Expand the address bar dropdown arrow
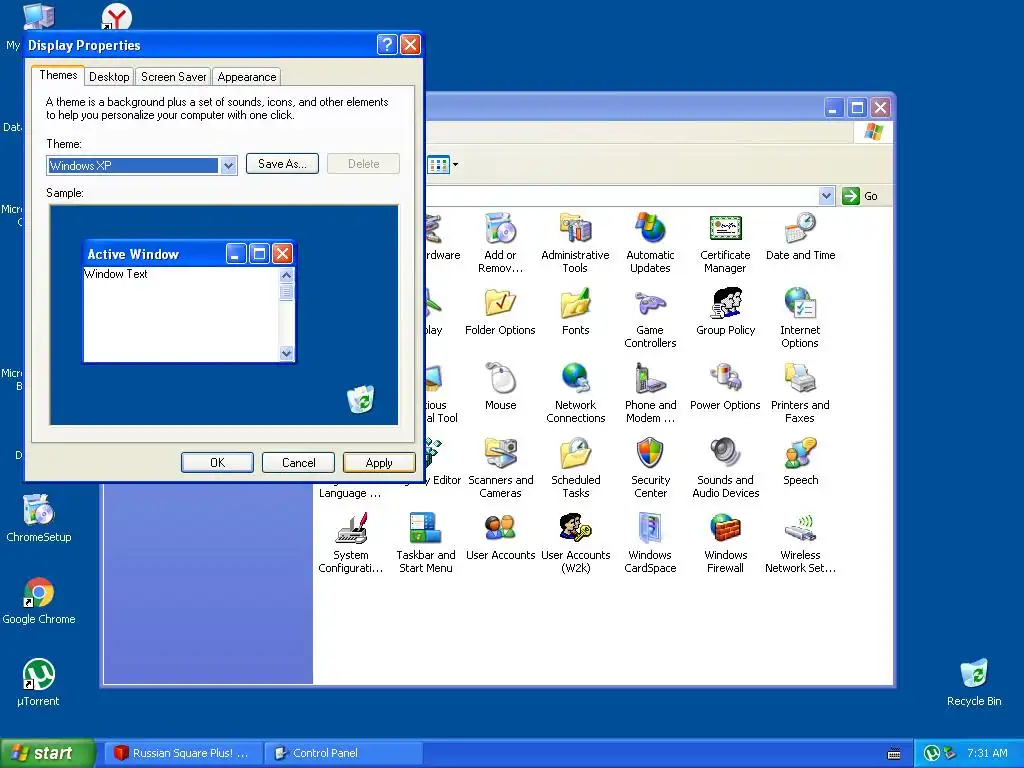Image resolution: width=1024 pixels, height=768 pixels. point(826,196)
